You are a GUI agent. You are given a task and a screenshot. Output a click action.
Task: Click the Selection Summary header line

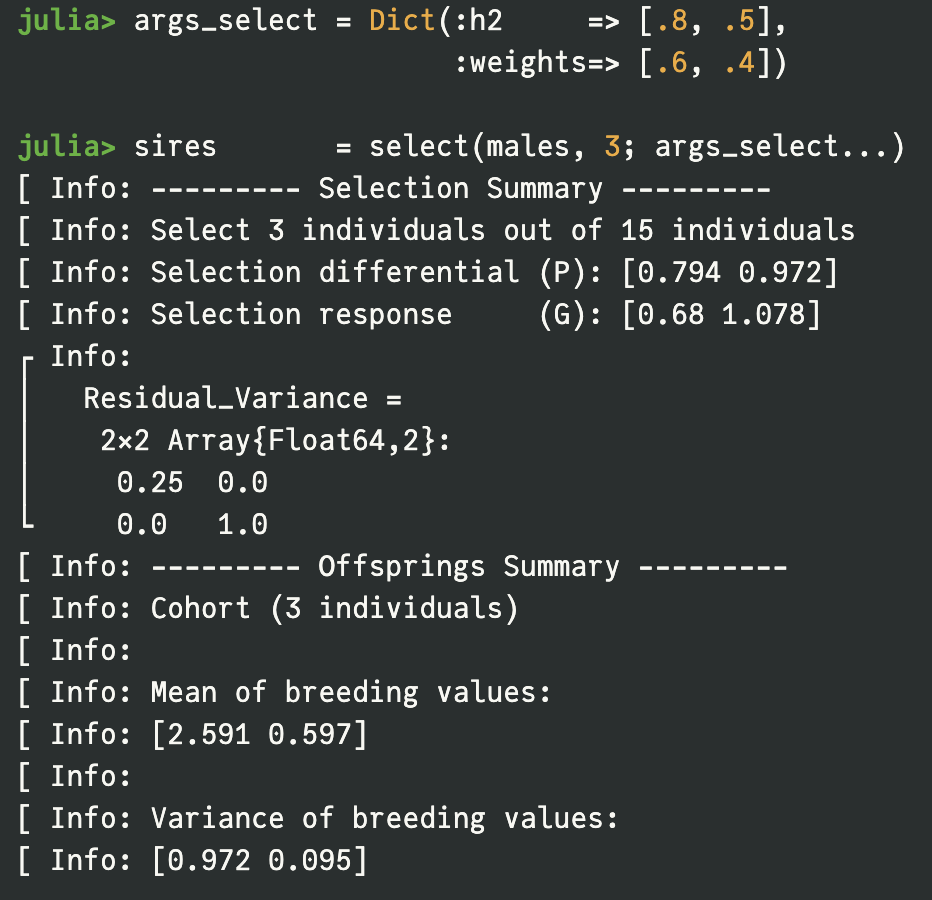tap(460, 189)
